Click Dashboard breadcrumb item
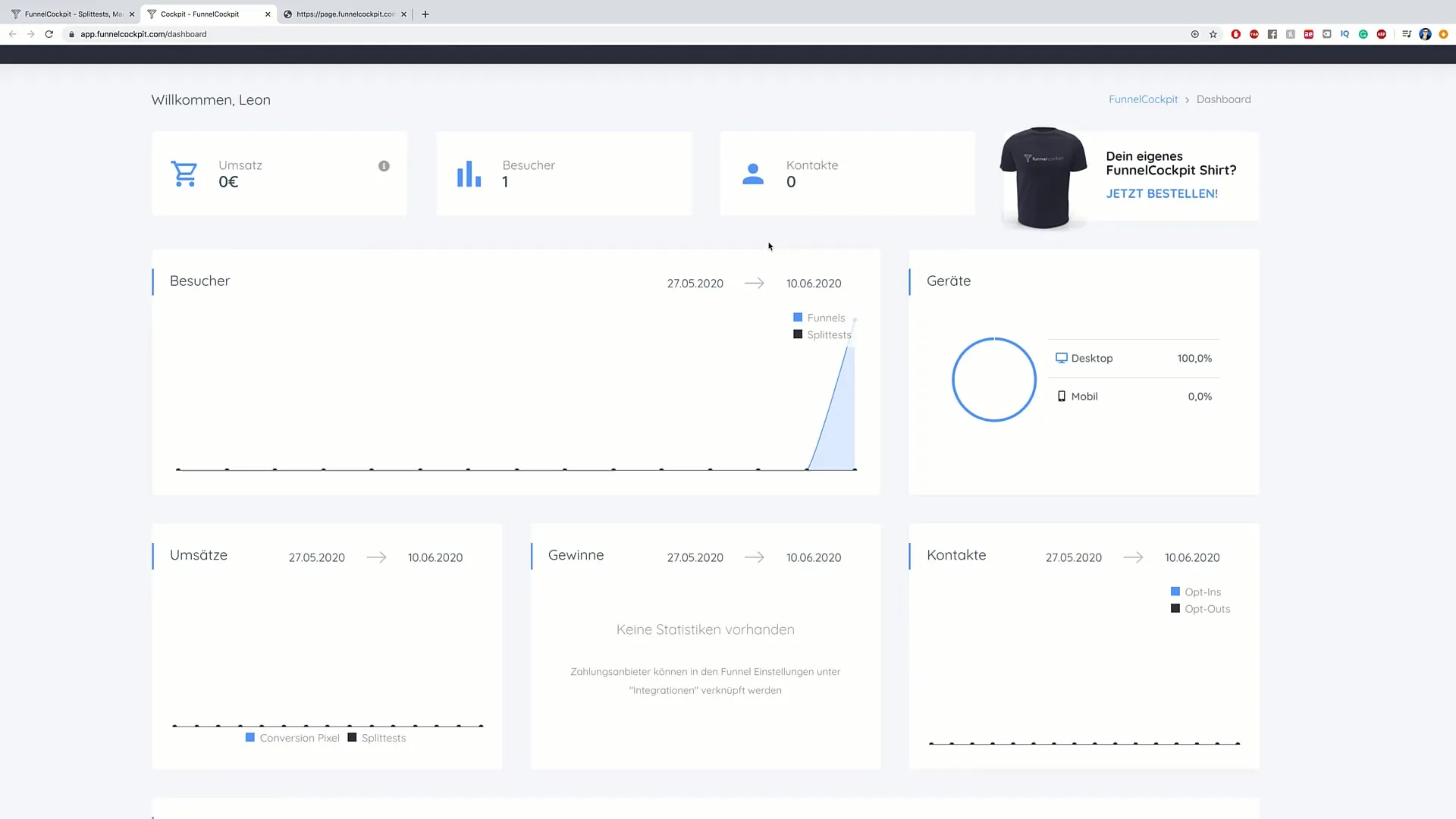This screenshot has width=1456, height=819. click(x=1224, y=99)
